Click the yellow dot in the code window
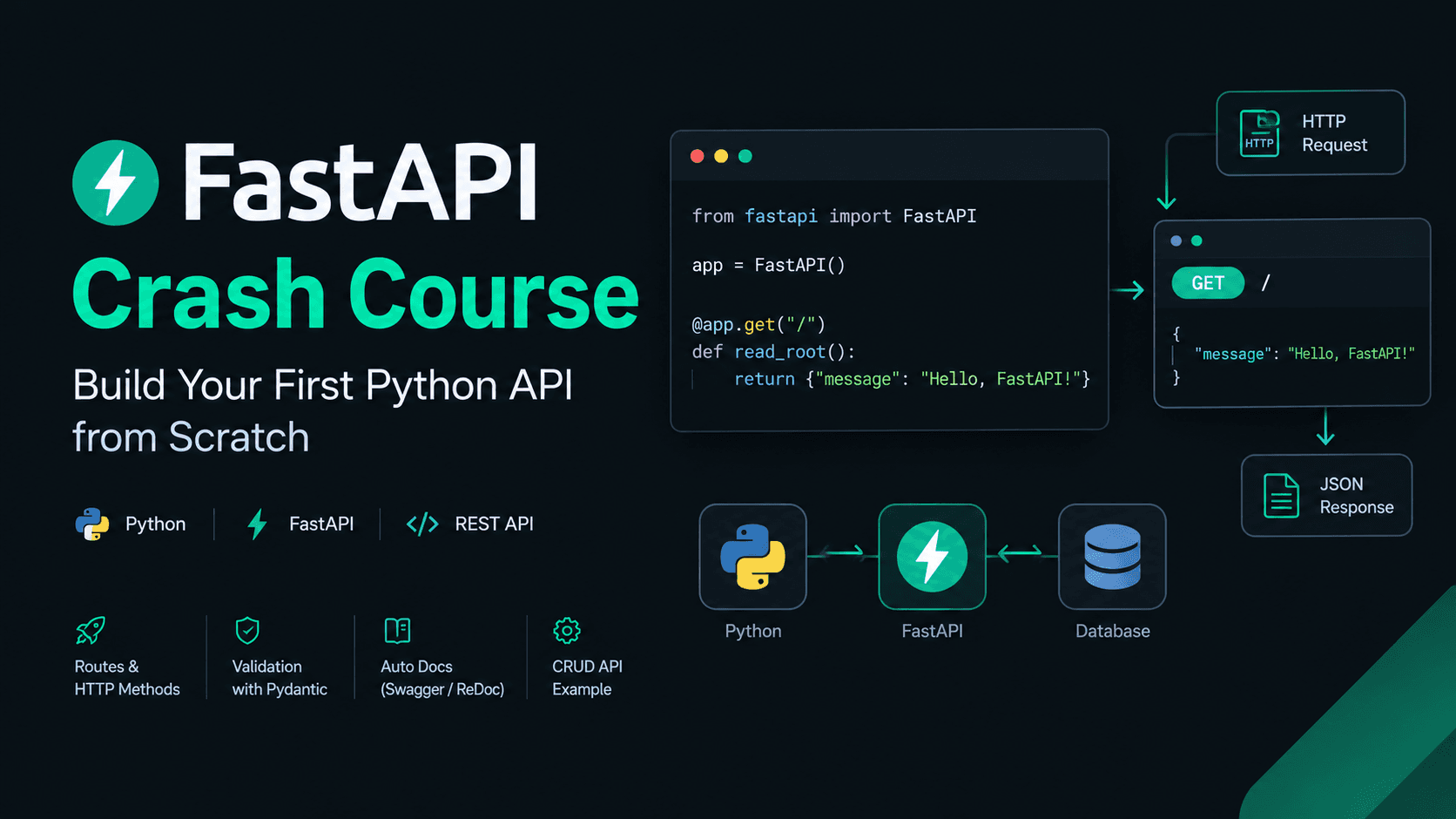This screenshot has height=819, width=1456. click(721, 156)
